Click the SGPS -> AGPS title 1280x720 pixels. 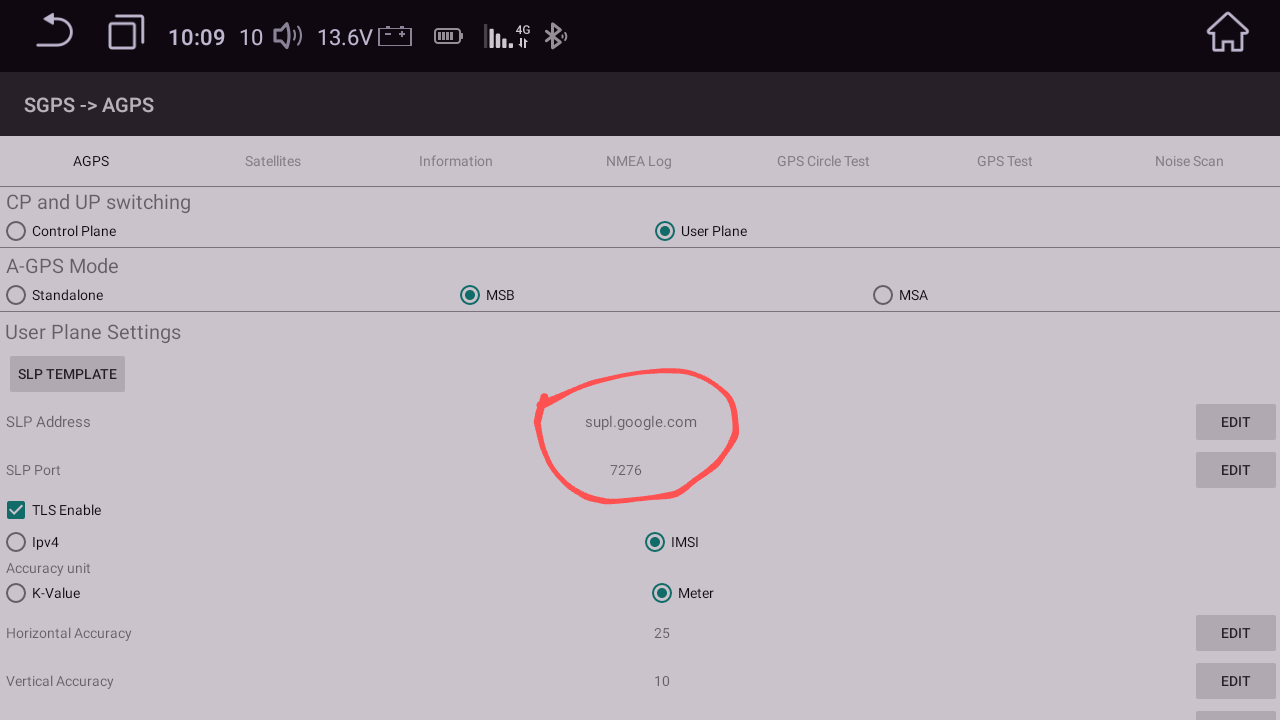click(x=89, y=105)
